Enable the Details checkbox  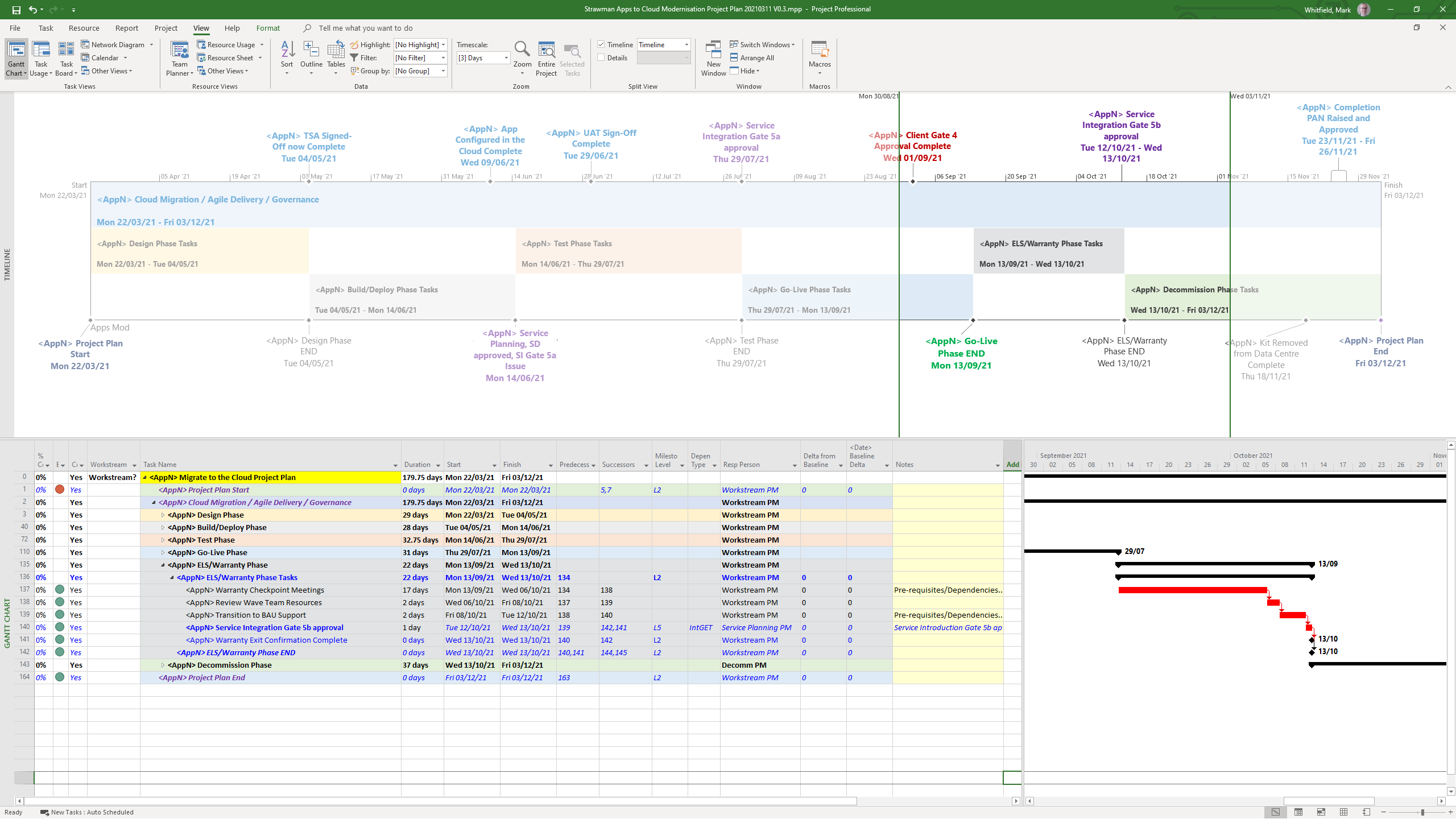601,57
